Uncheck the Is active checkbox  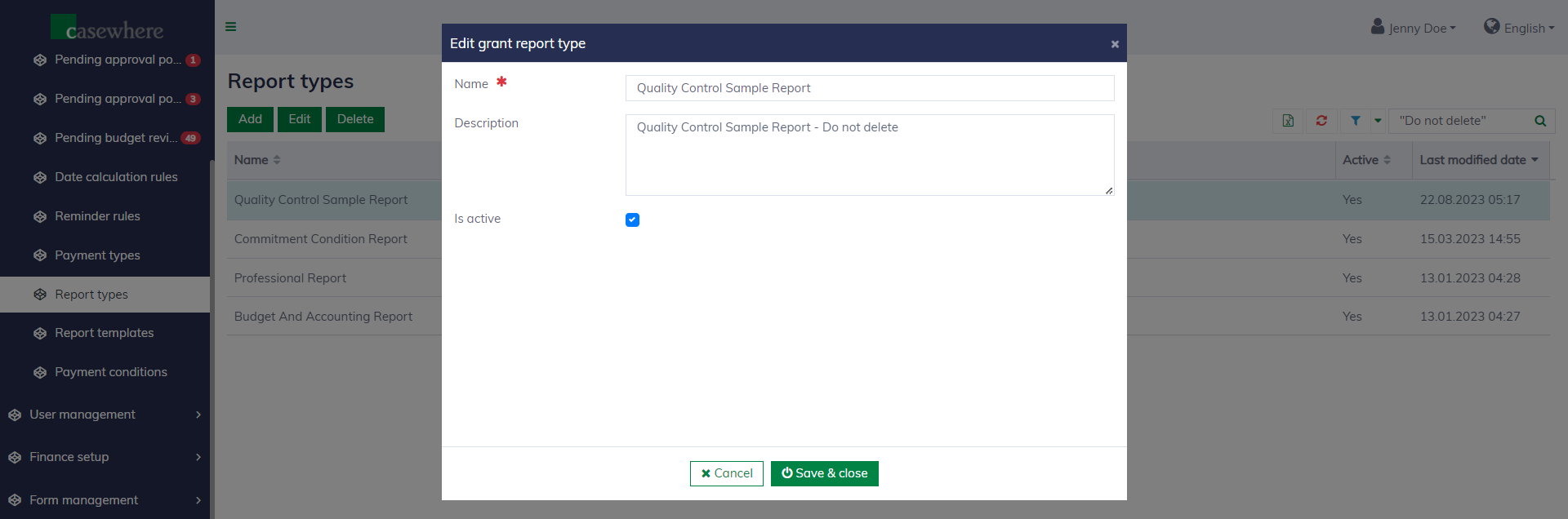(x=632, y=220)
